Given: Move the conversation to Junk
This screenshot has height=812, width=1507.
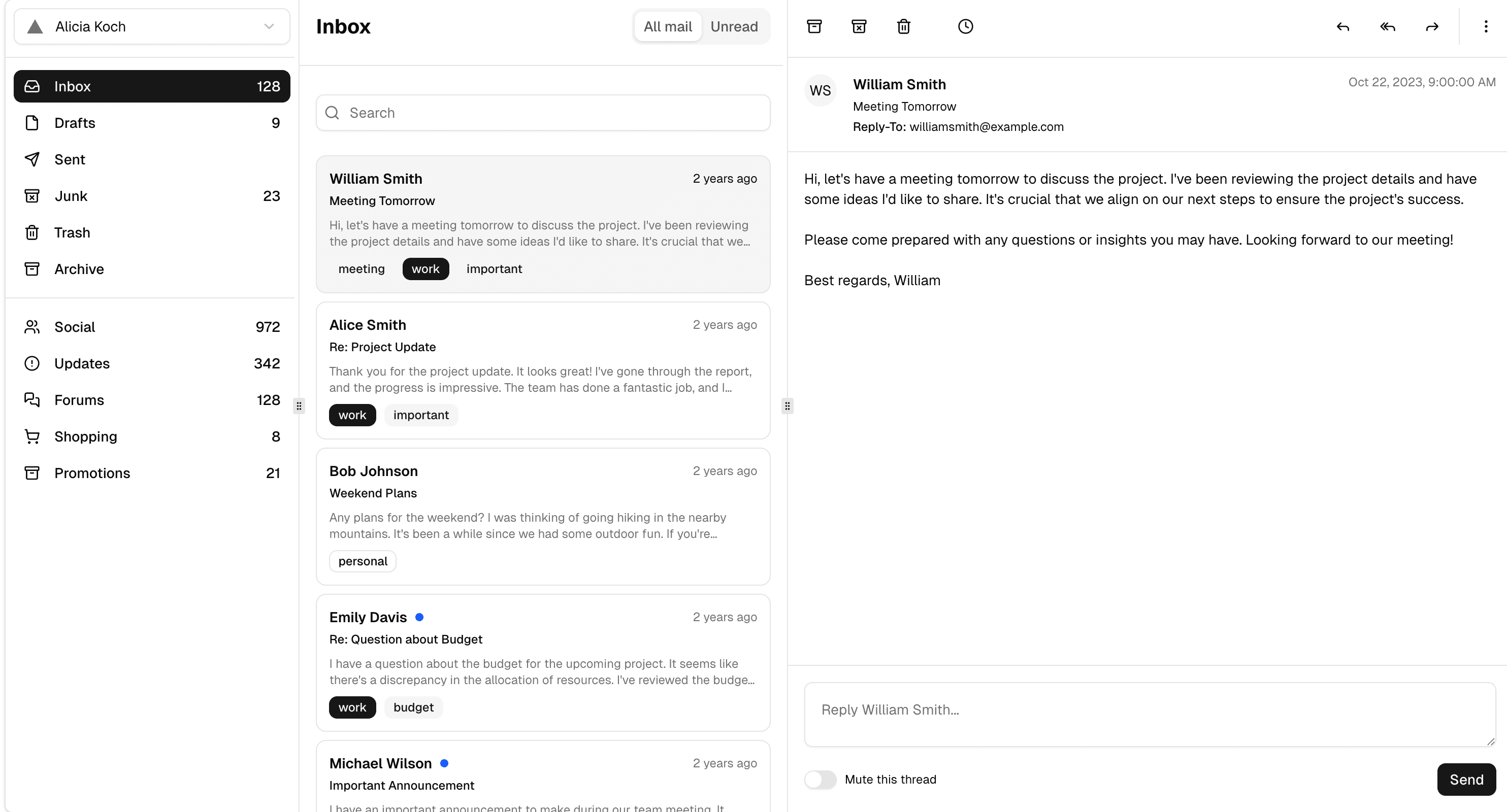Looking at the screenshot, I should [859, 26].
